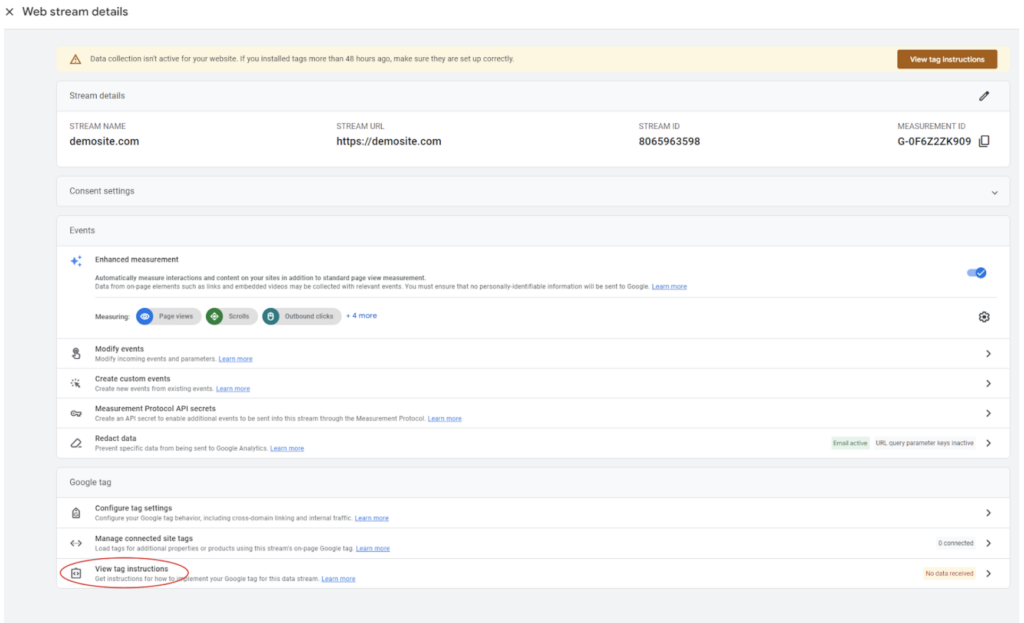1024x623 pixels.
Task: Click URL query parameter keys inactive badge
Action: tap(924, 443)
